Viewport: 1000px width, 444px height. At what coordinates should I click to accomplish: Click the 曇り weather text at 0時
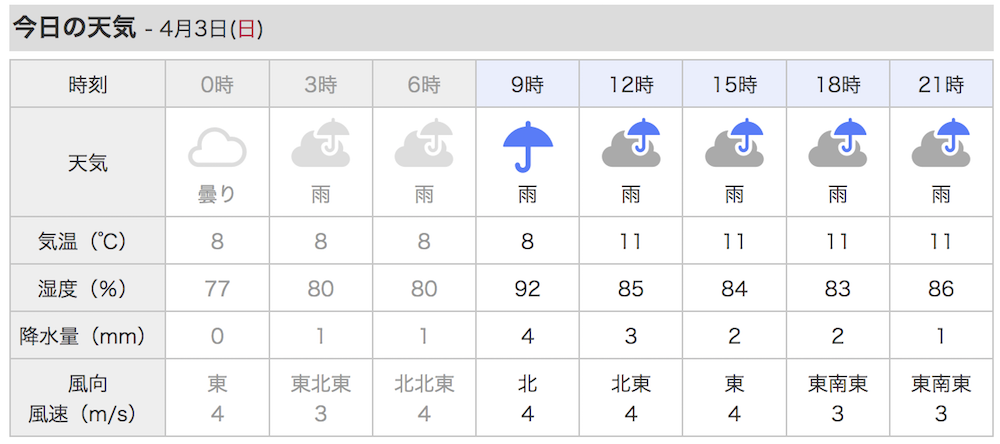(217, 195)
